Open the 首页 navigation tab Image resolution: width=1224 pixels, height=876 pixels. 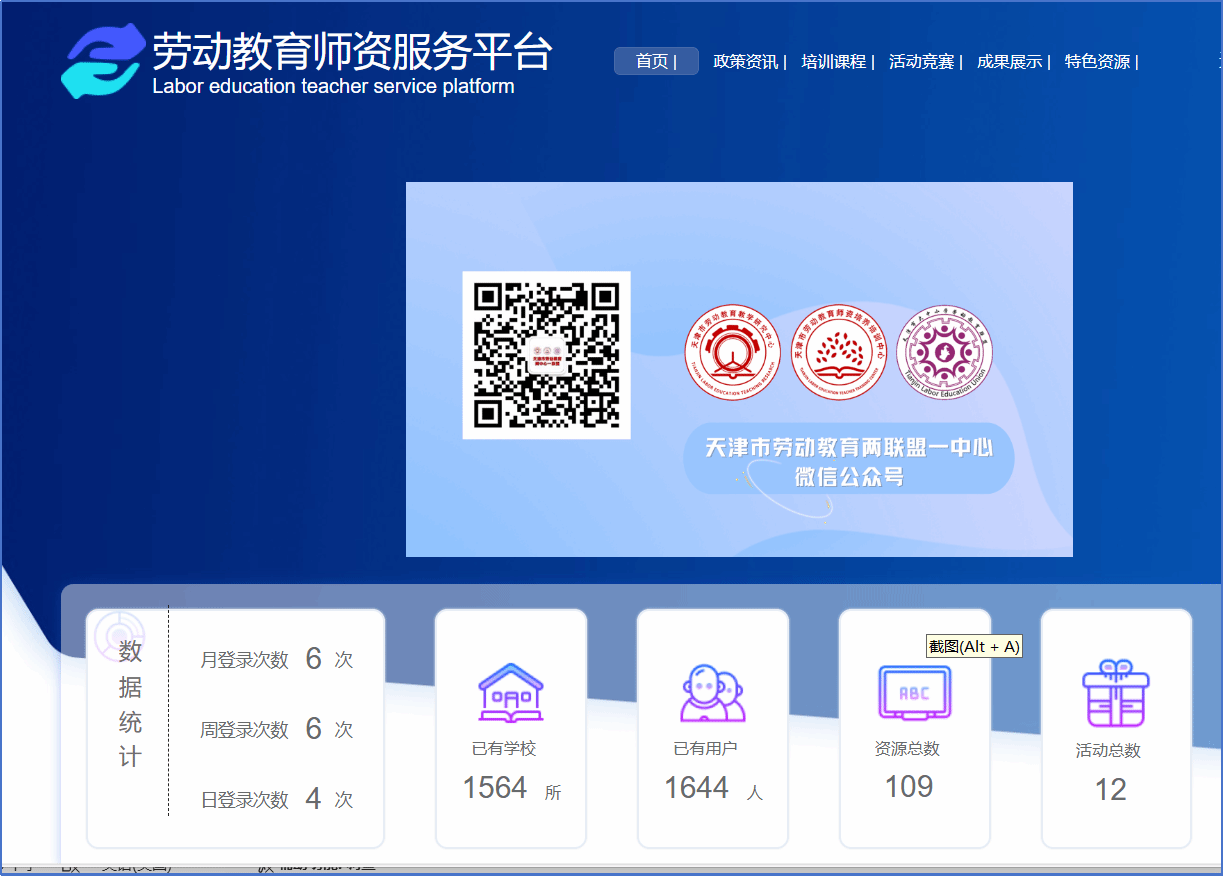pyautogui.click(x=656, y=61)
